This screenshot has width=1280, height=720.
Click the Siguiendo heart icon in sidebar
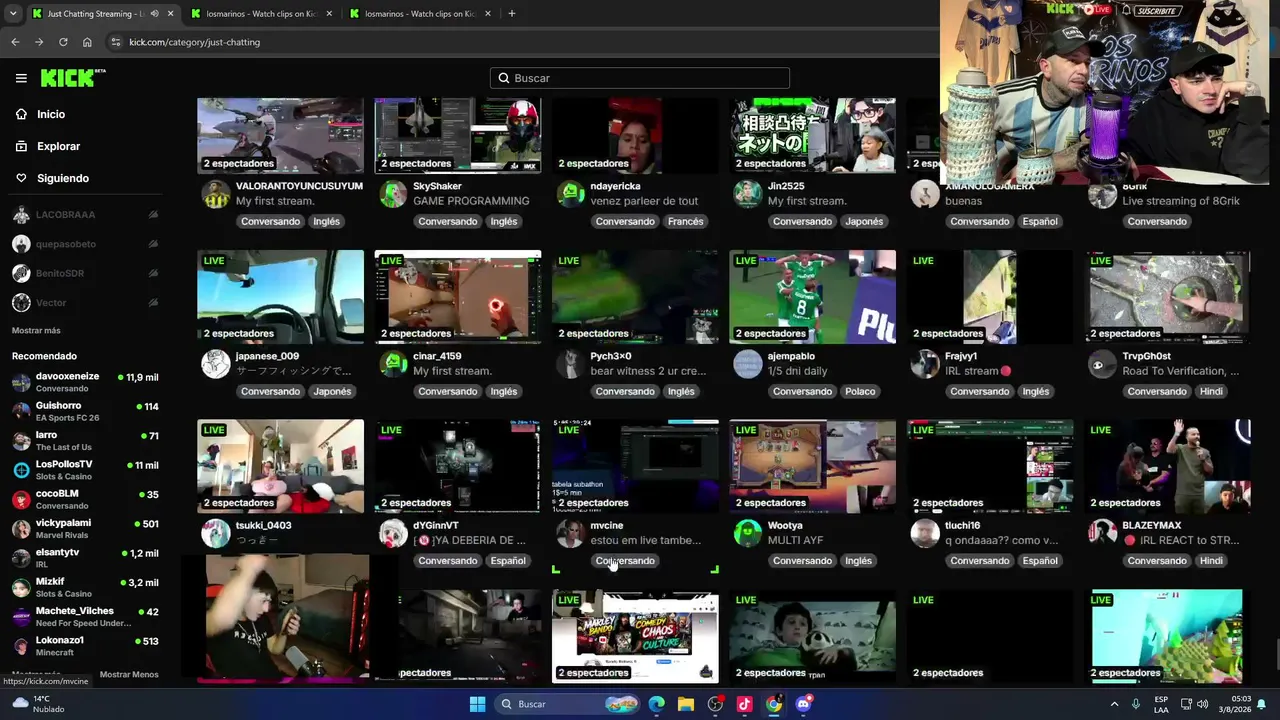point(21,178)
